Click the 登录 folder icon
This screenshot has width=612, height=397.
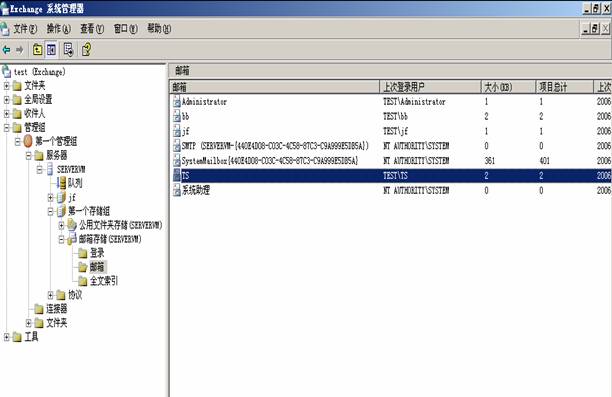pyautogui.click(x=83, y=253)
